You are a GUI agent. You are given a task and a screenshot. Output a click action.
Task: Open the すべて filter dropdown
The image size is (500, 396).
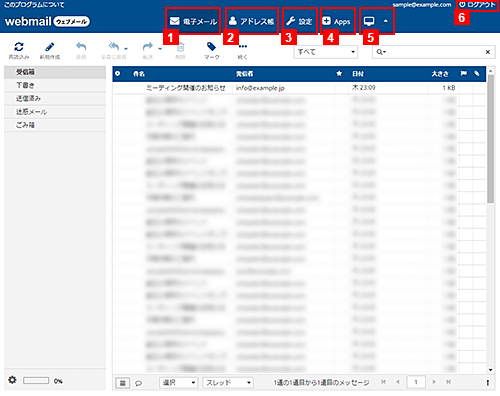326,52
